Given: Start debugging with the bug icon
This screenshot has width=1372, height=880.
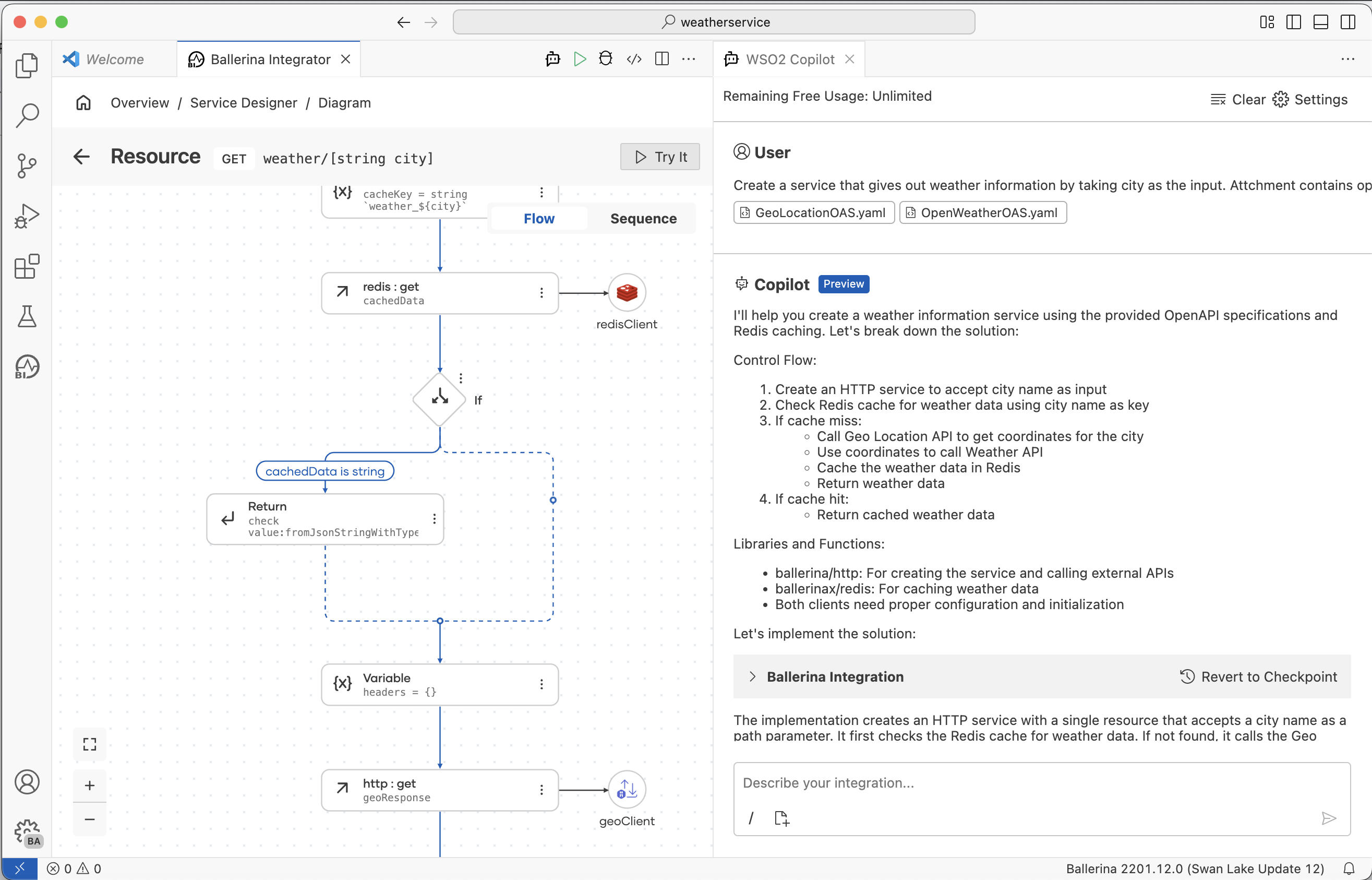Looking at the screenshot, I should (606, 59).
